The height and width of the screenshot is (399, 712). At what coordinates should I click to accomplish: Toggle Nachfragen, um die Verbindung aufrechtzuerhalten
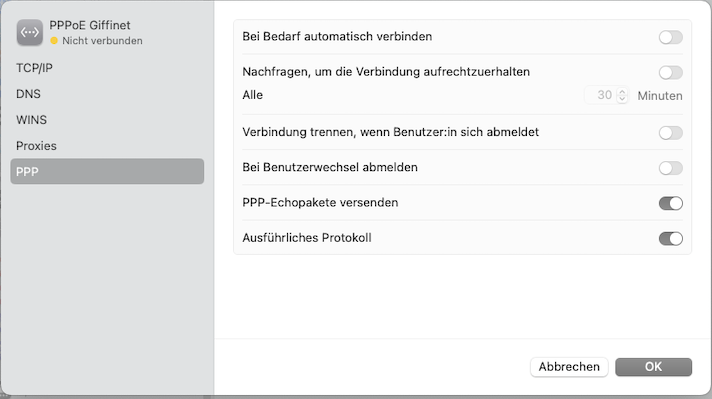point(671,72)
